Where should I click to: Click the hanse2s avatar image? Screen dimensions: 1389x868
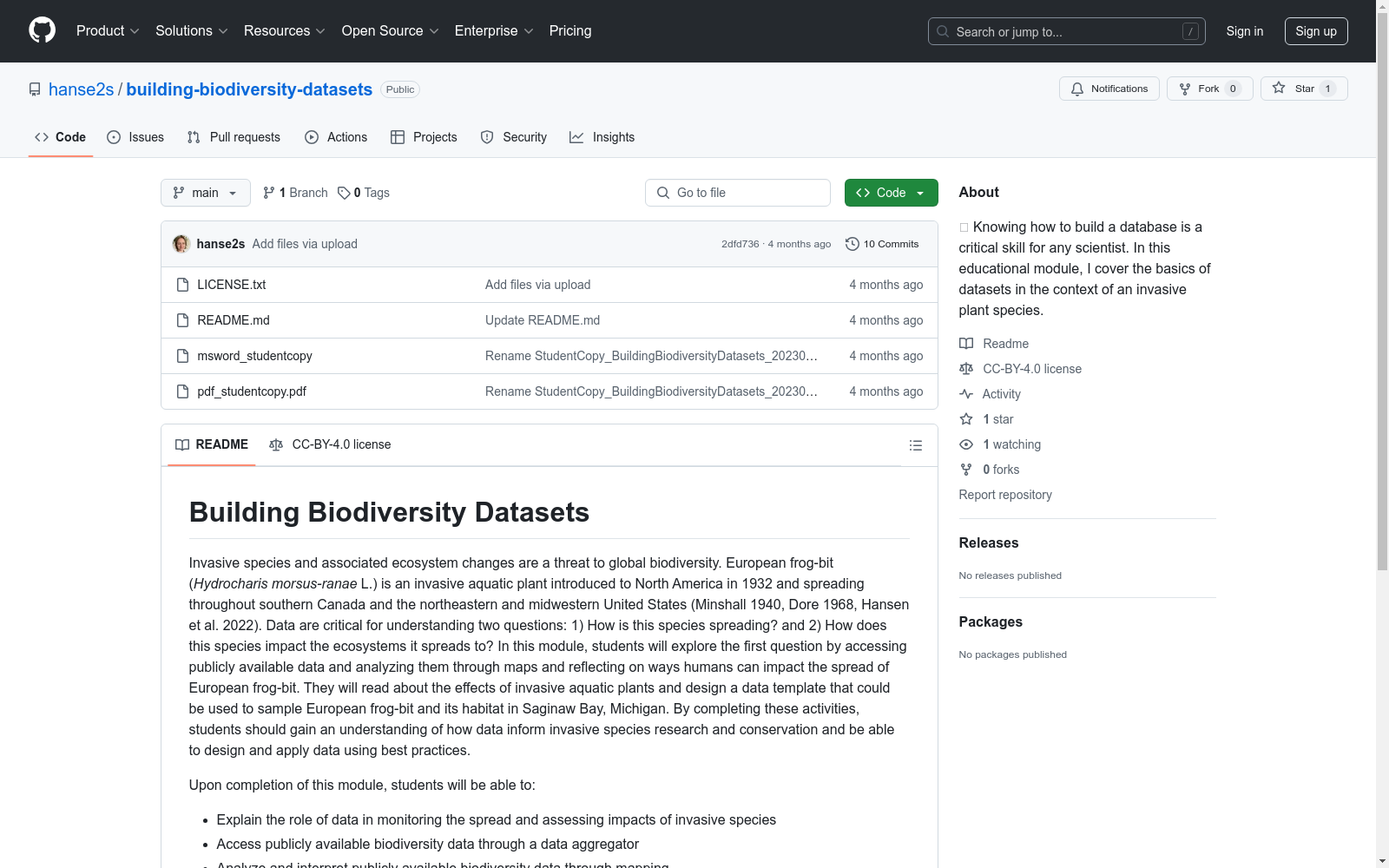pyautogui.click(x=181, y=244)
